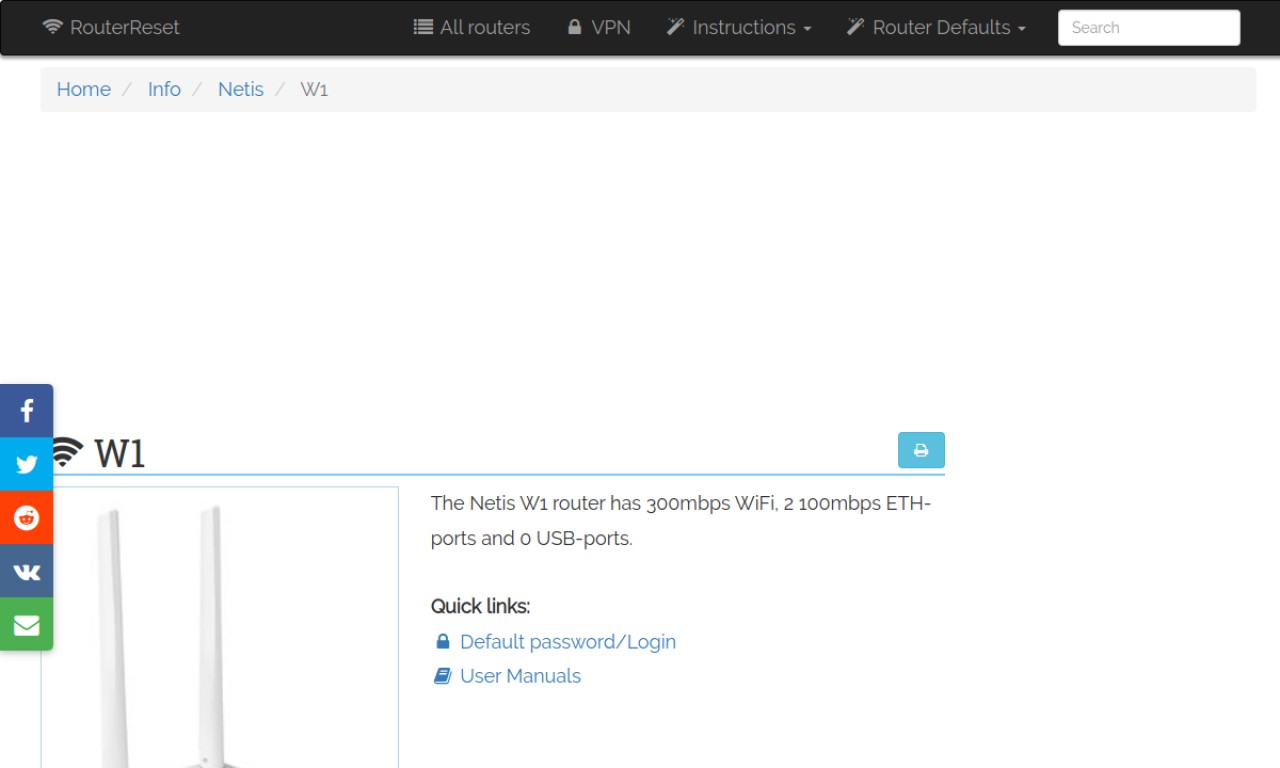Image resolution: width=1280 pixels, height=768 pixels.
Task: Click the W1 page heading
Action: coord(120,453)
